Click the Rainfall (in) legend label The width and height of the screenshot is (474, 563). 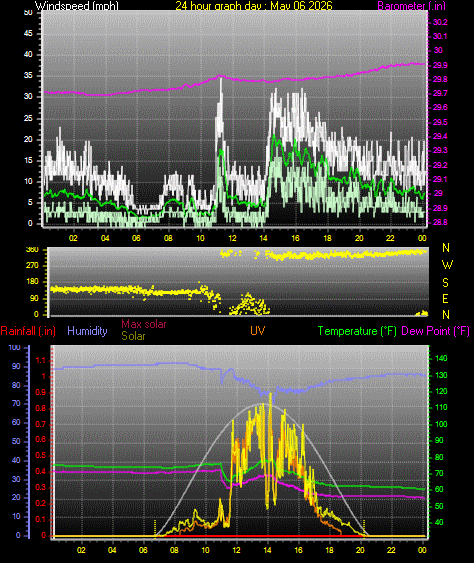pyautogui.click(x=28, y=331)
